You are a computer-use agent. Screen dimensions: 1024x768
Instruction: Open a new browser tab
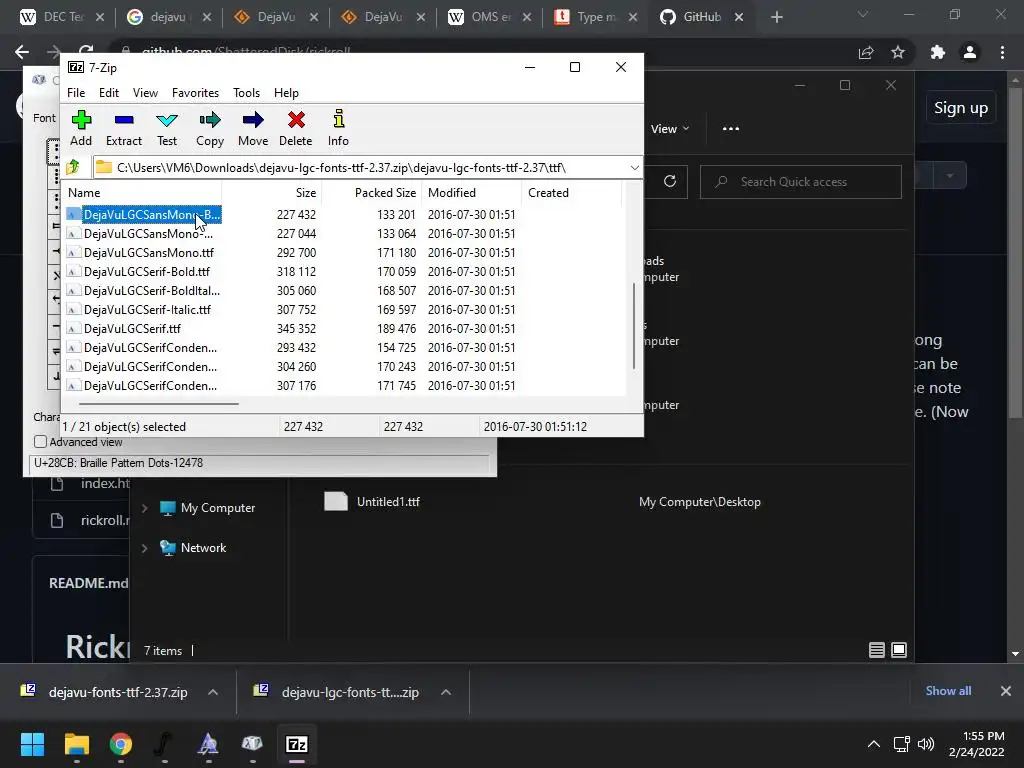pyautogui.click(x=776, y=17)
